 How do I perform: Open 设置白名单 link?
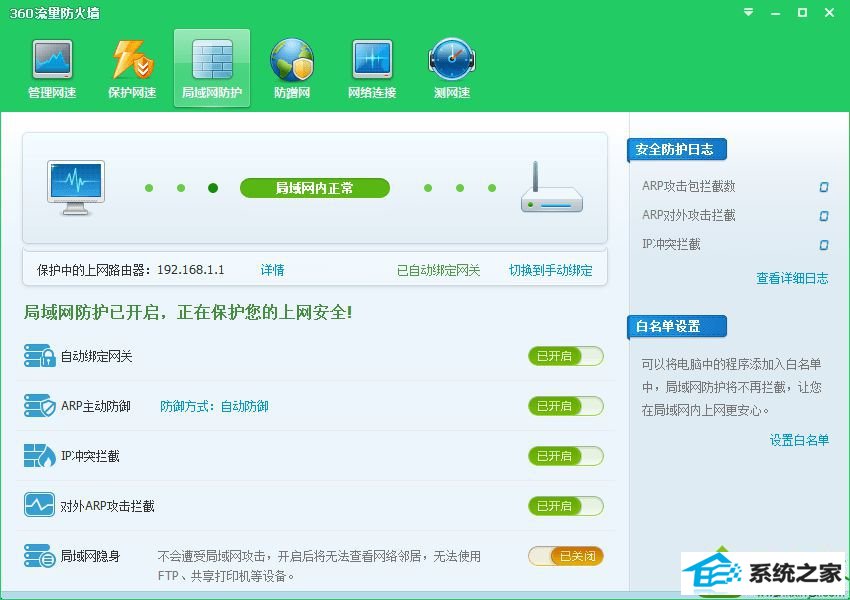[x=799, y=440]
